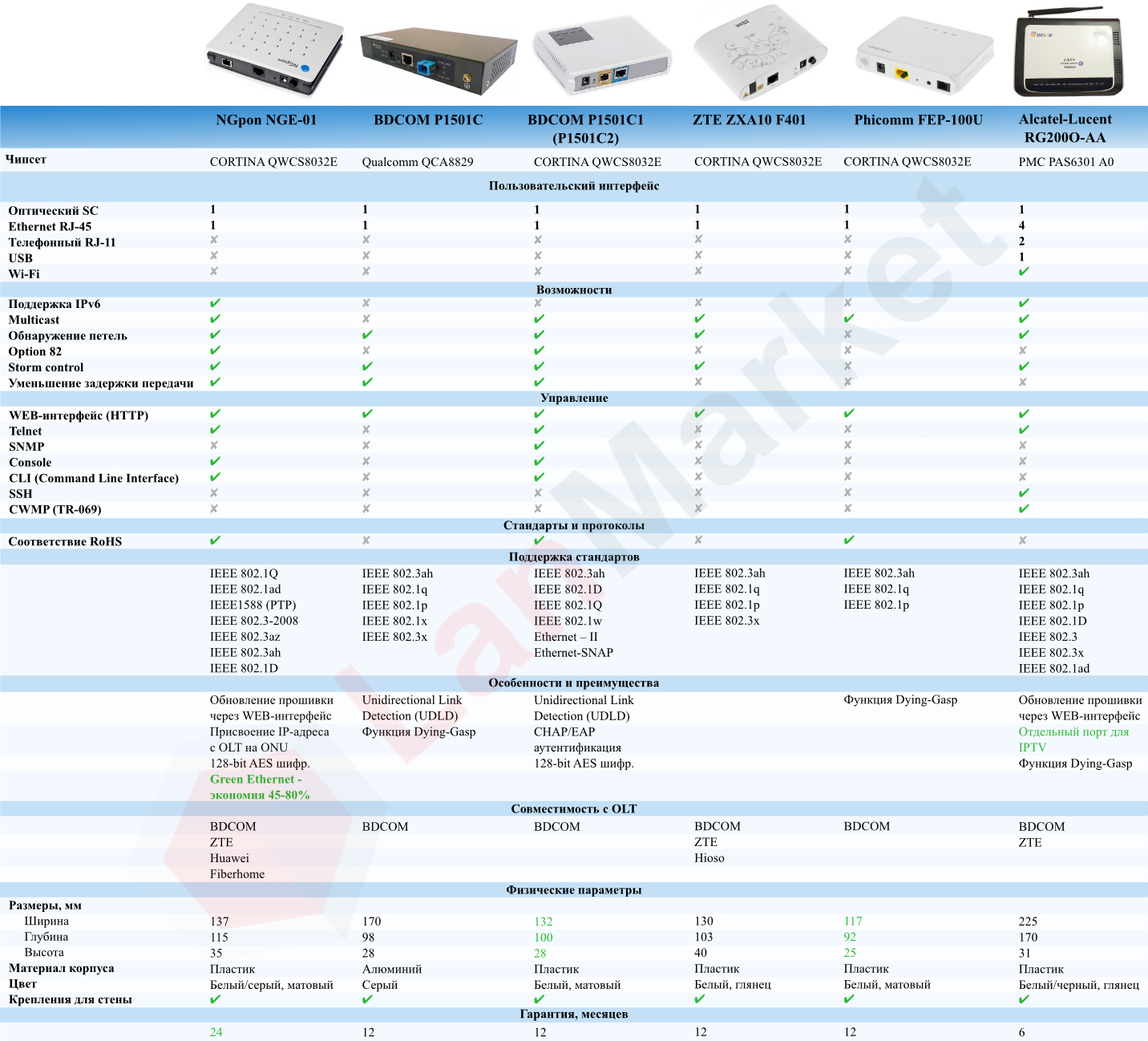Image resolution: width=1148 pixels, height=1041 pixels.
Task: Click the Wi-Fi checkmark for Alcatel-Lucent
Action: 1024,273
